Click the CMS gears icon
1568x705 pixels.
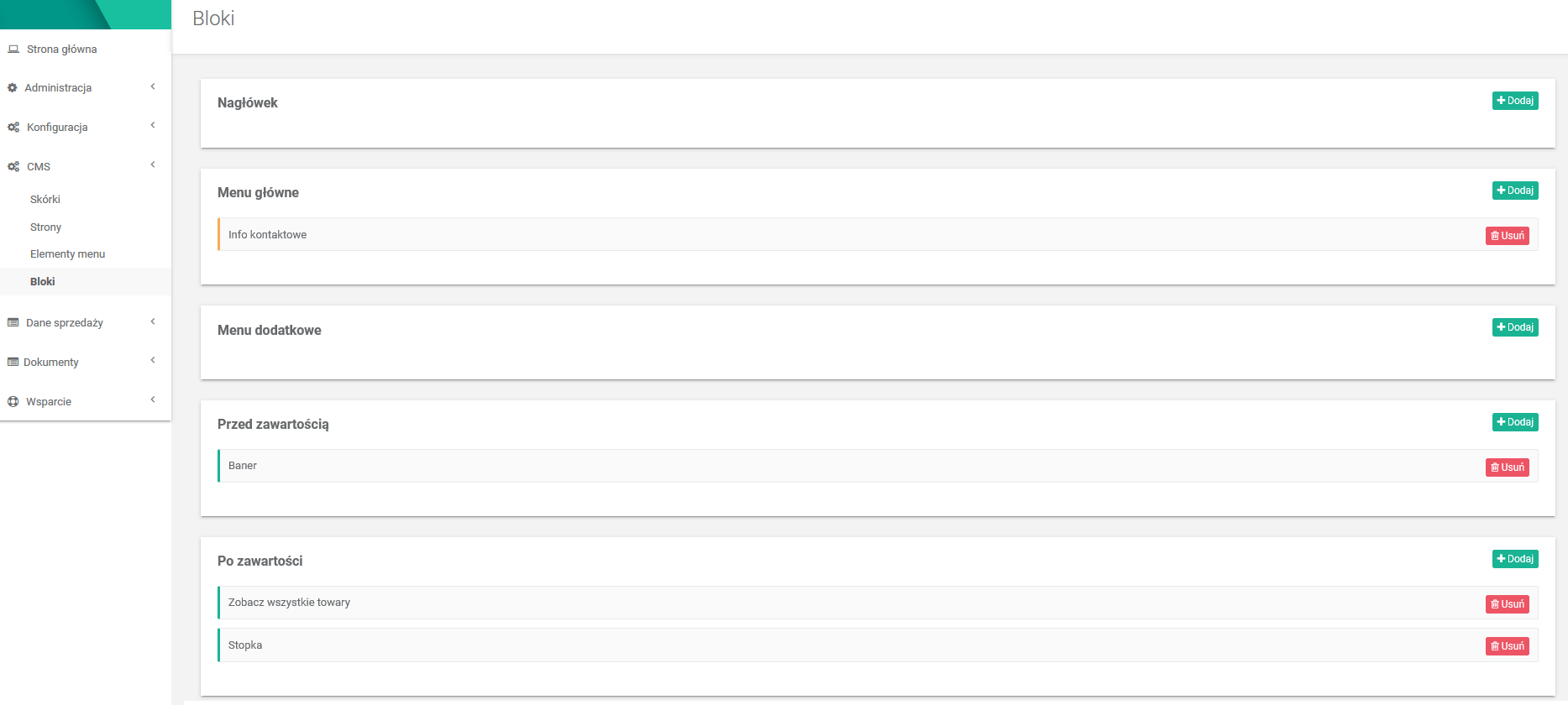tap(13, 167)
